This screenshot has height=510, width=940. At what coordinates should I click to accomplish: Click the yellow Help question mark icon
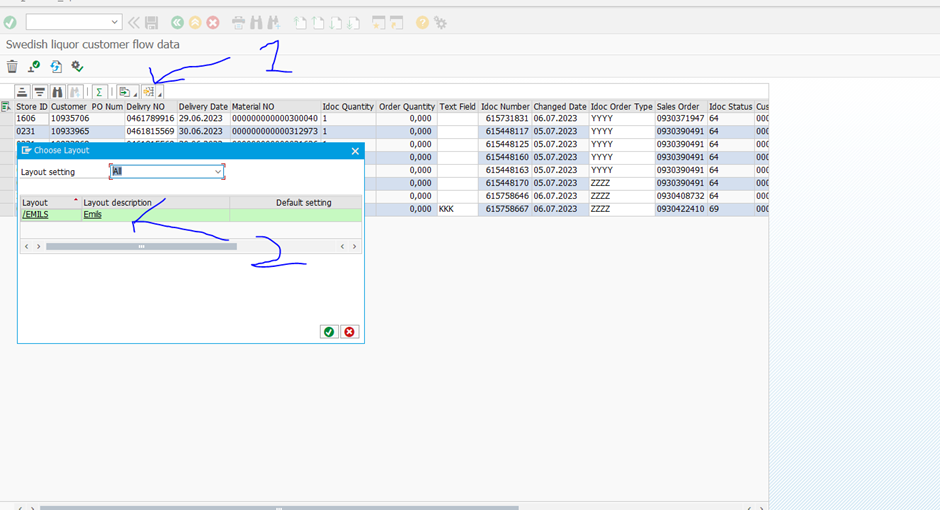422,22
